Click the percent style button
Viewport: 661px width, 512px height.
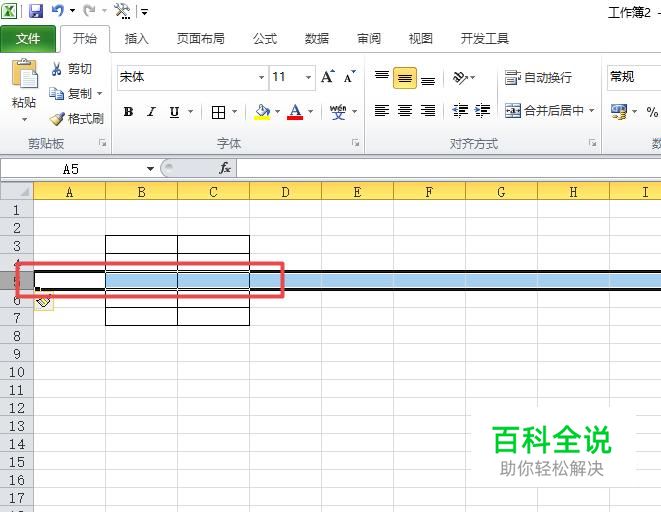pos(652,112)
